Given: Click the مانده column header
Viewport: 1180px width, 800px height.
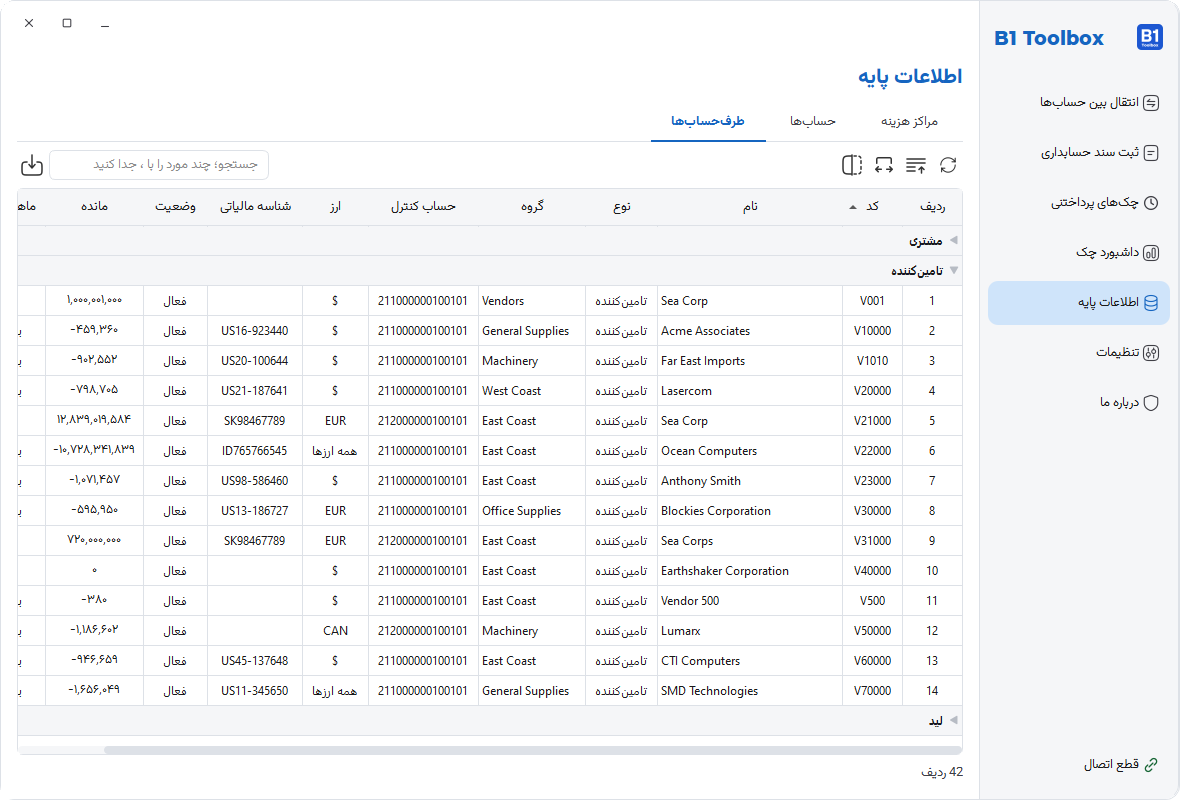Looking at the screenshot, I should coord(94,206).
